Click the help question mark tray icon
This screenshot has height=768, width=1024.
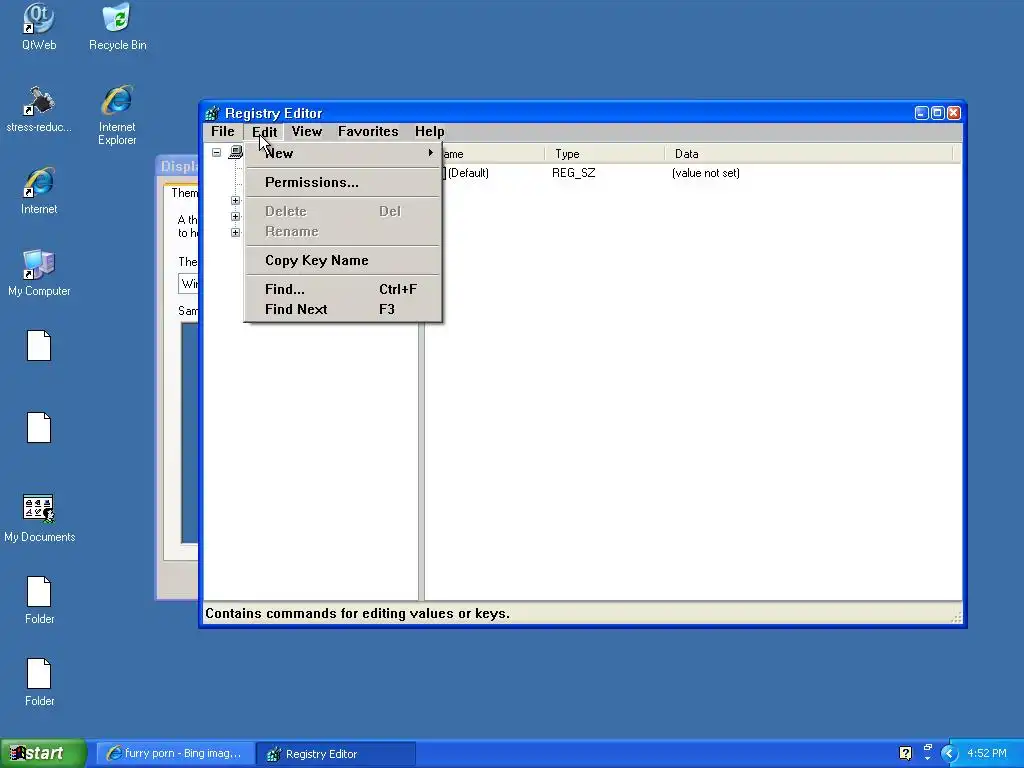[x=905, y=753]
